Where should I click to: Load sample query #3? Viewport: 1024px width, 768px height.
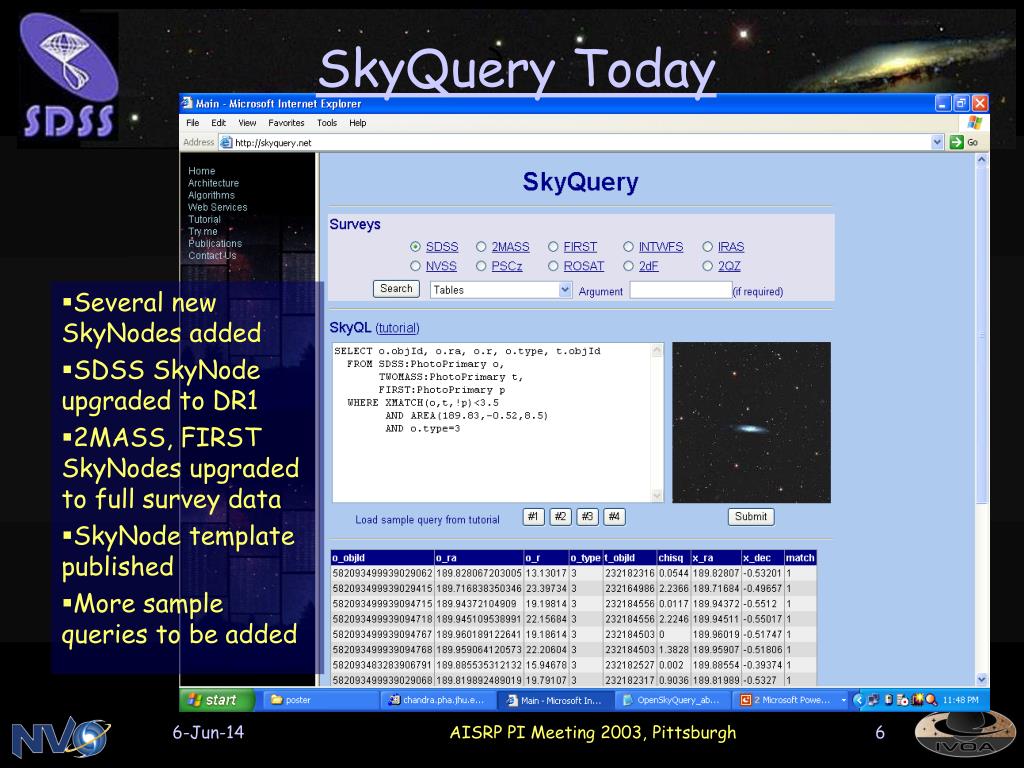[587, 517]
